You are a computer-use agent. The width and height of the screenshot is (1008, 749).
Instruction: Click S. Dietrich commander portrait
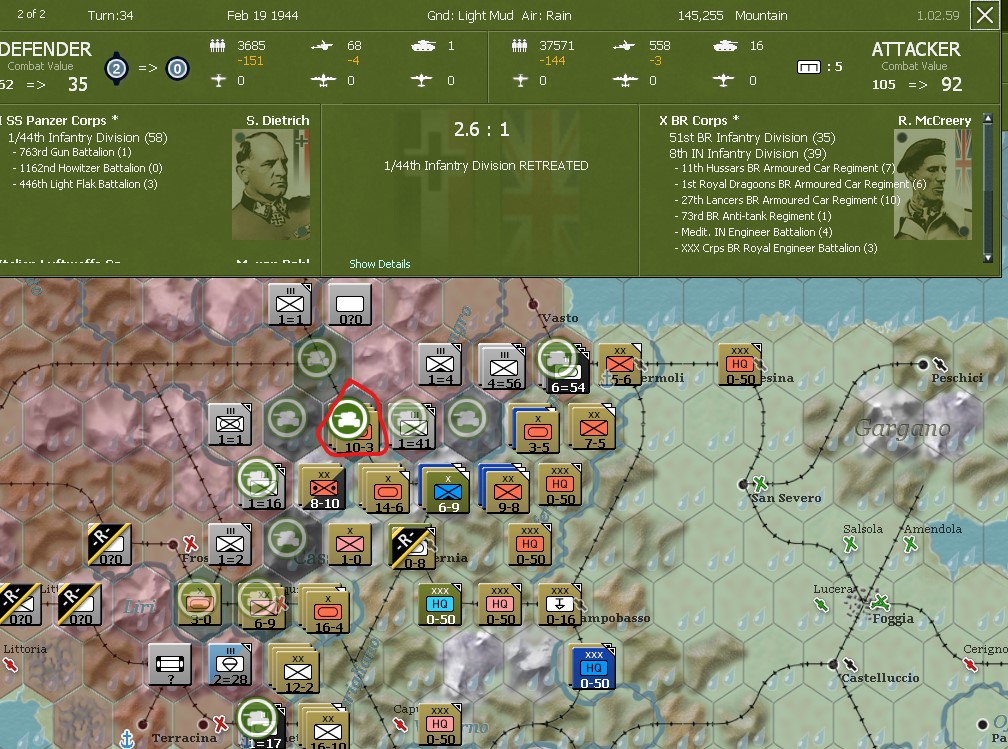click(271, 184)
